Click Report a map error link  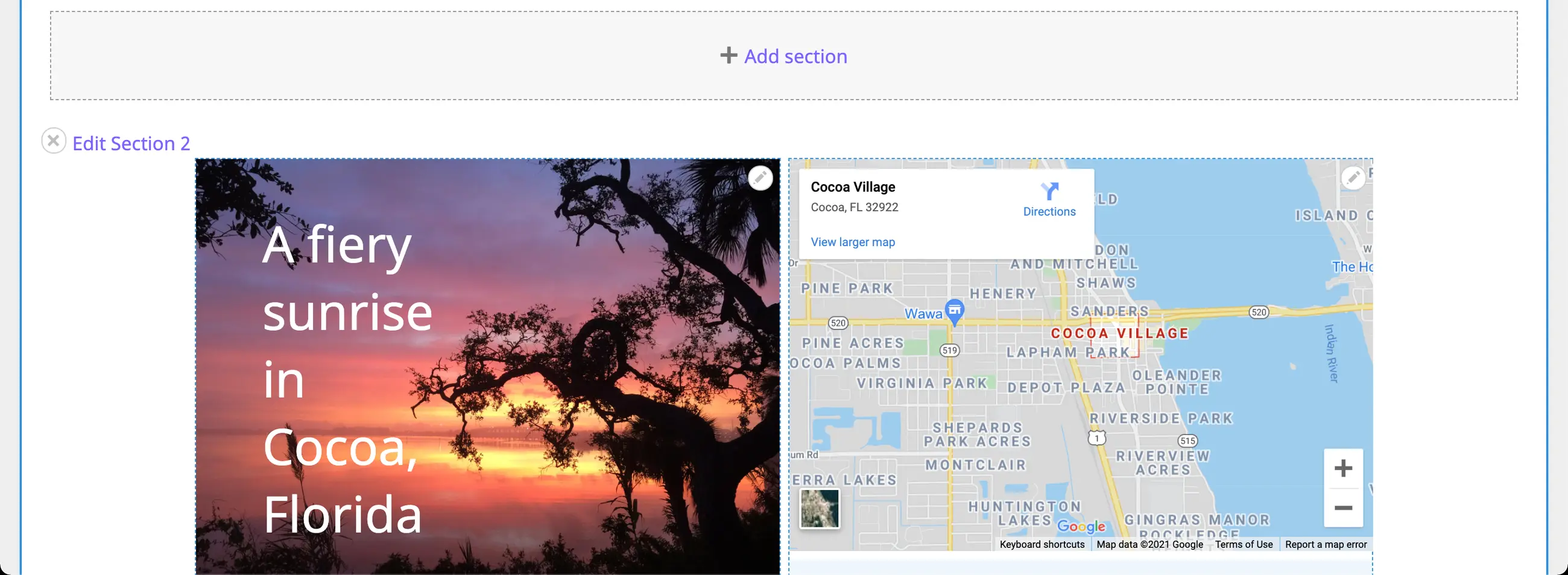click(1325, 544)
